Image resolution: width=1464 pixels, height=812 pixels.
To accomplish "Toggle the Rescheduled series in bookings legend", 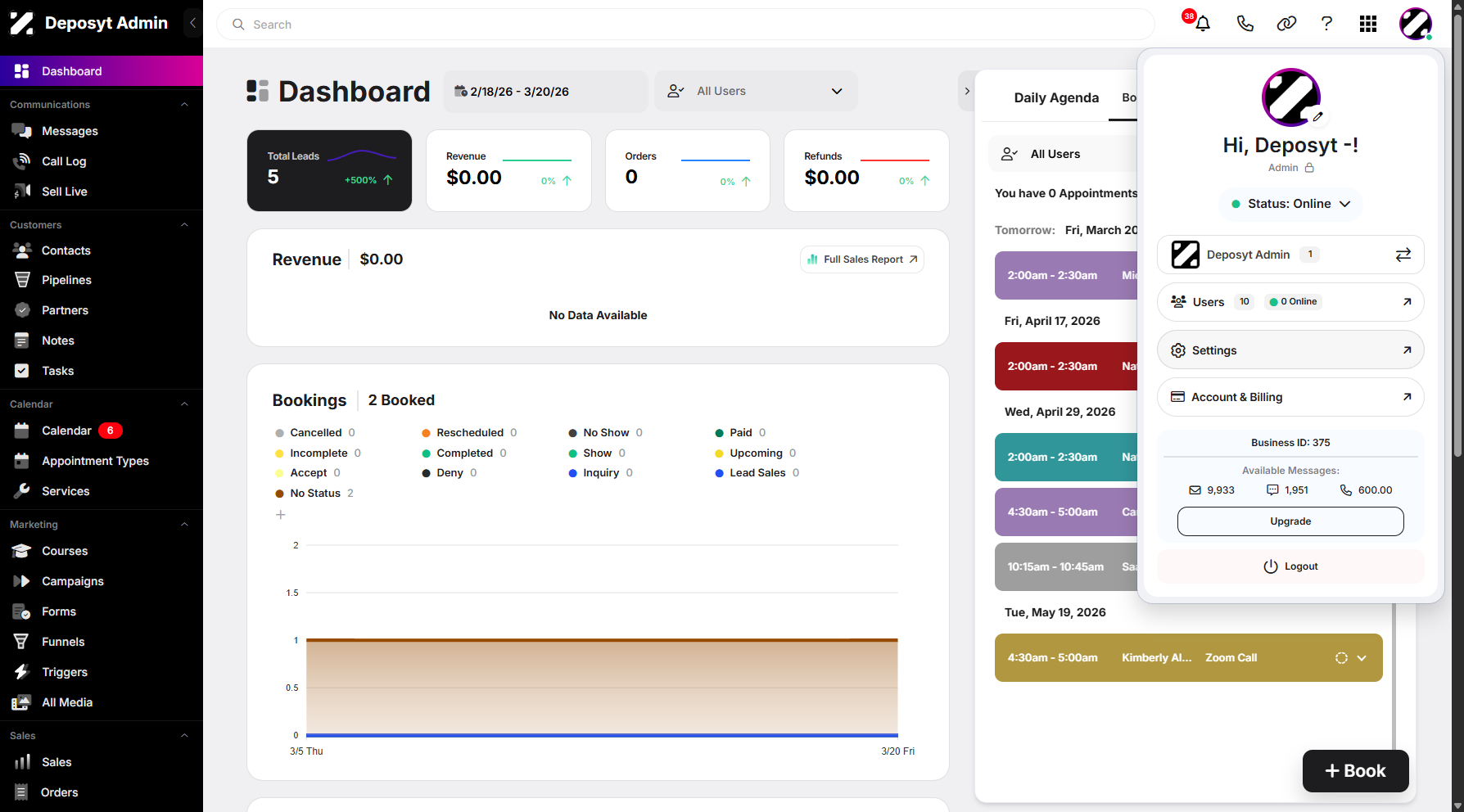I will (x=469, y=433).
